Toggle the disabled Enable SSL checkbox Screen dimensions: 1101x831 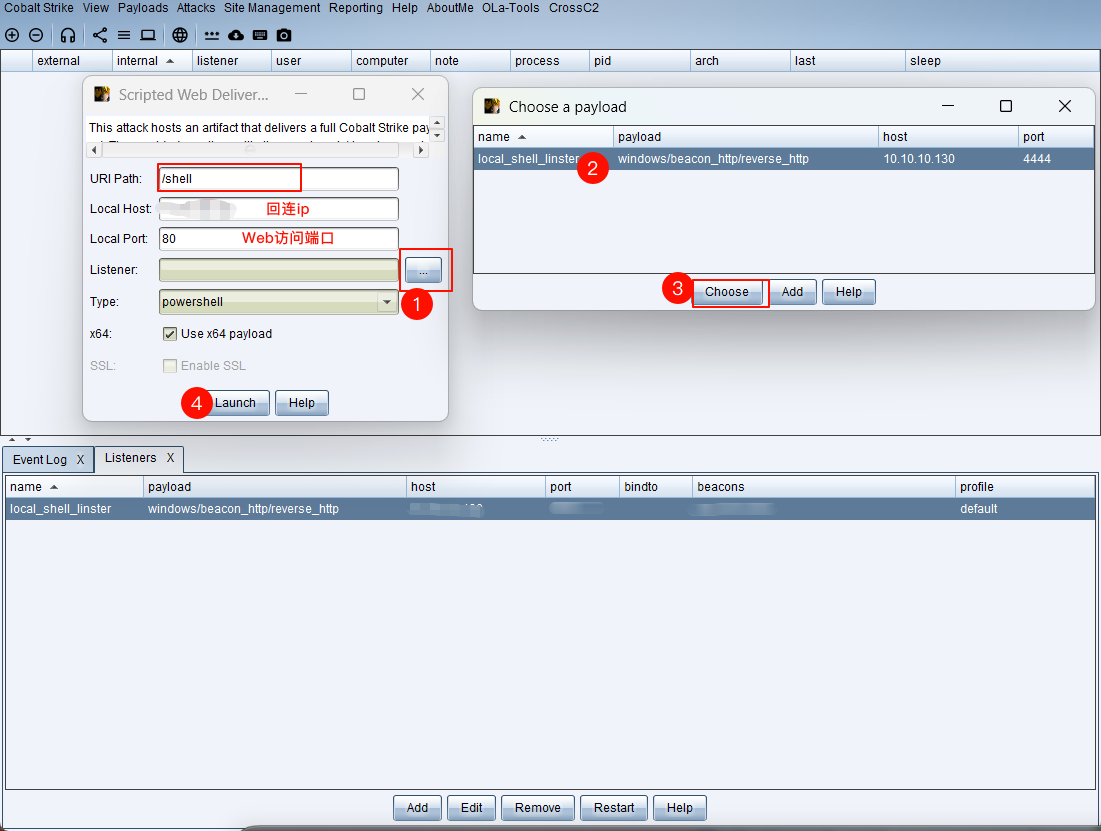tap(169, 365)
